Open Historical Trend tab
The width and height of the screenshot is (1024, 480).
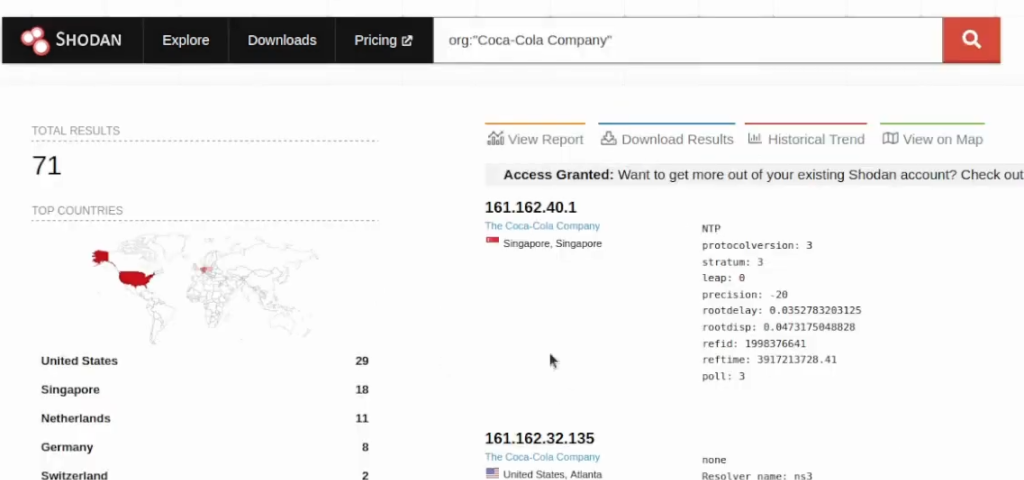coord(806,138)
